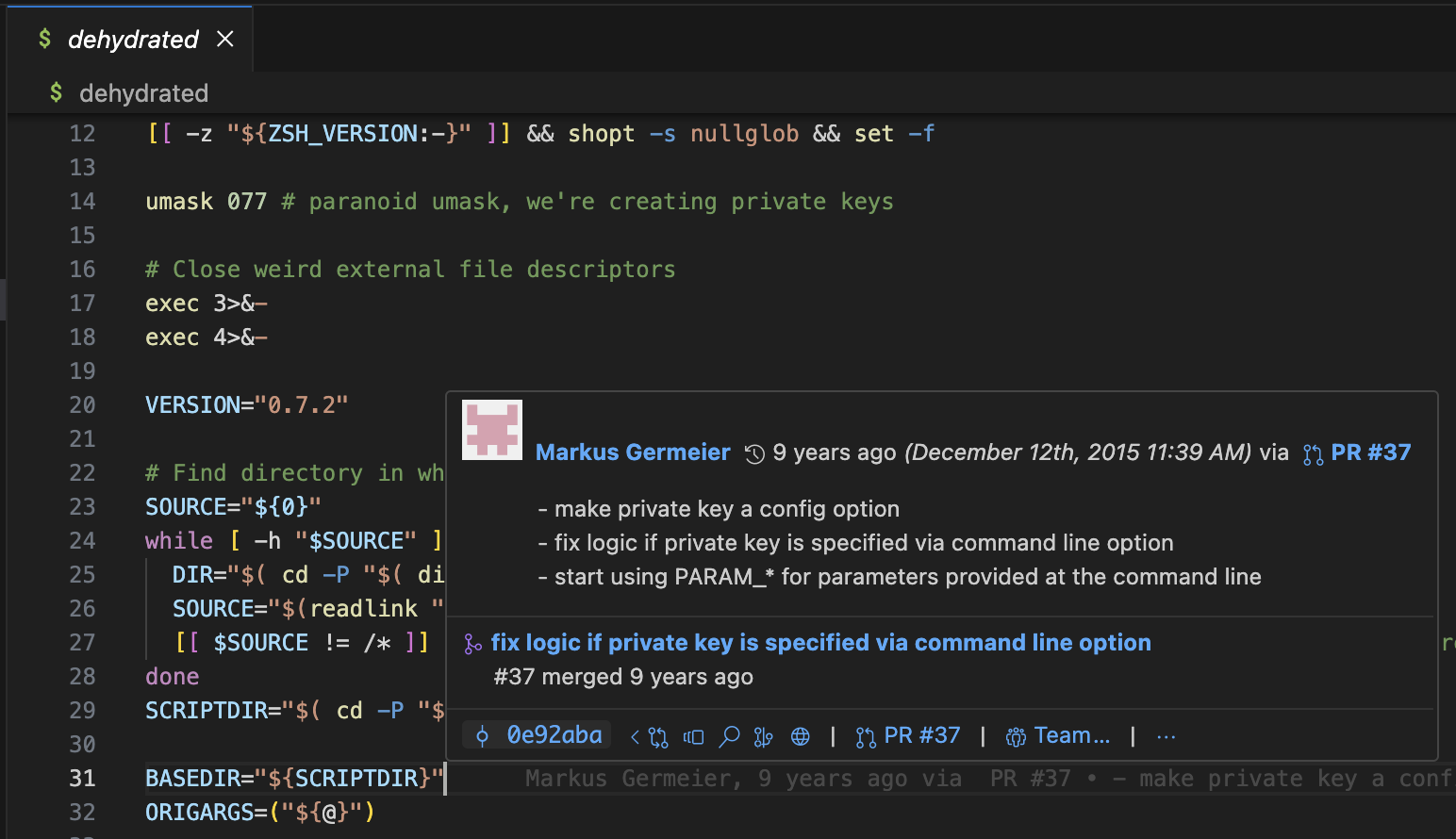Click the inline blame annotation on line 31

click(x=988, y=779)
